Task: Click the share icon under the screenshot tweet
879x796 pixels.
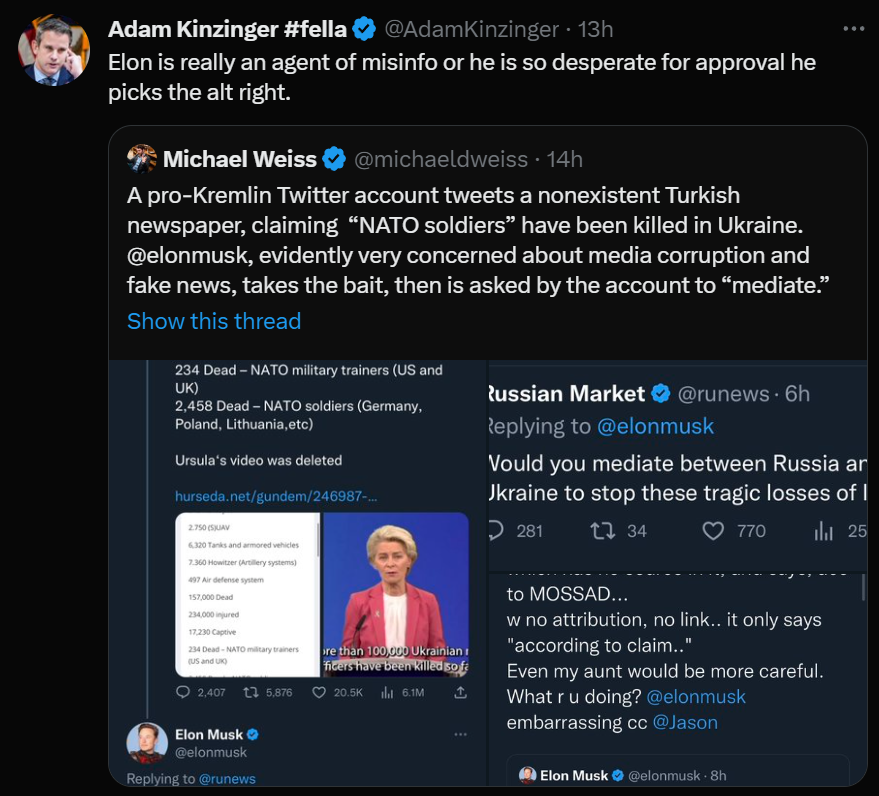Action: pyautogui.click(x=460, y=692)
